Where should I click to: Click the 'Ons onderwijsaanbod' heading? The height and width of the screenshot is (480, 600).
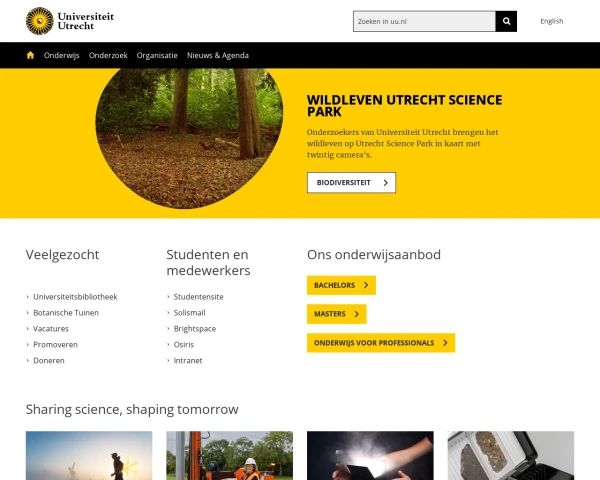[x=374, y=255]
